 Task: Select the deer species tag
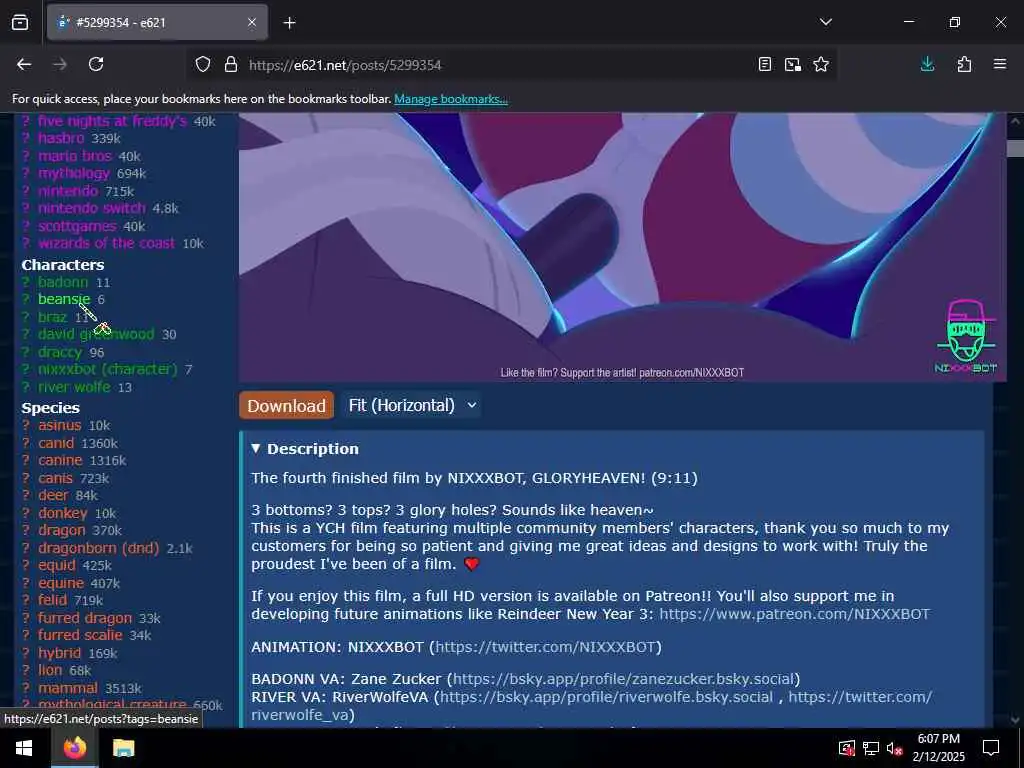pos(53,495)
